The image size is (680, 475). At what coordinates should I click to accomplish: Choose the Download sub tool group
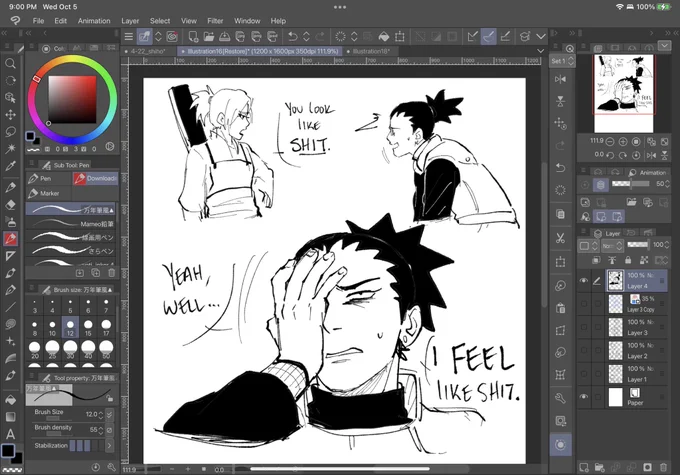[95, 178]
